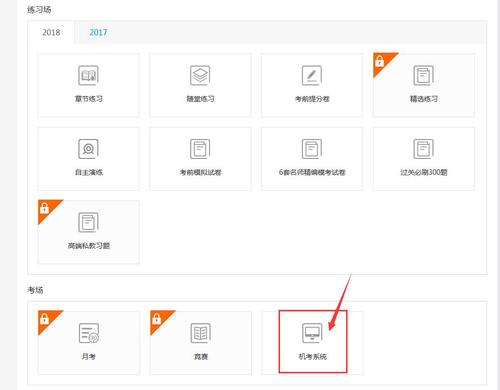Click the 章节练习 text label
Screen dimensions: 500x390
(x=89, y=99)
